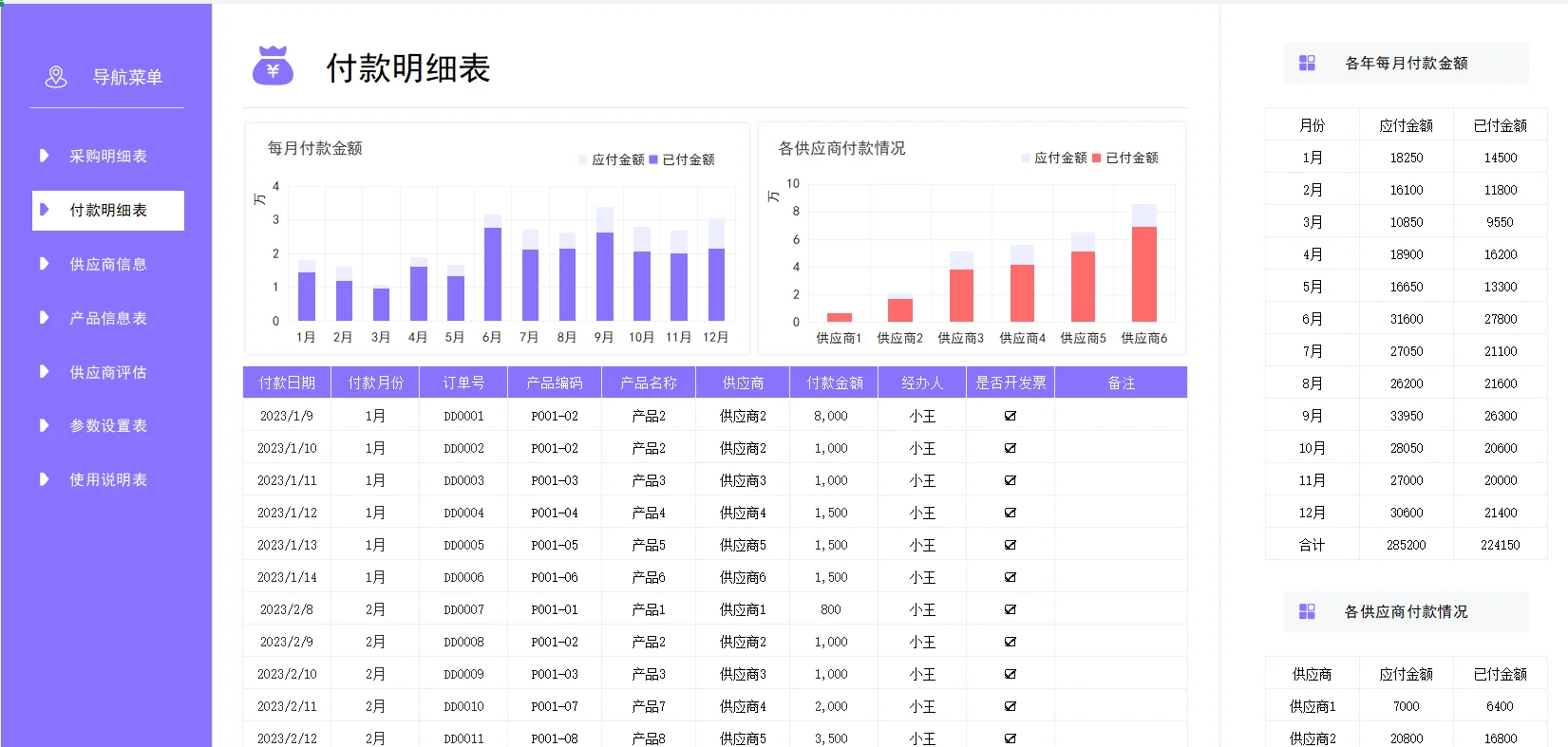Toggle invoice checkbox for order DD0001
The width and height of the screenshot is (1568, 747).
pos(1011,416)
